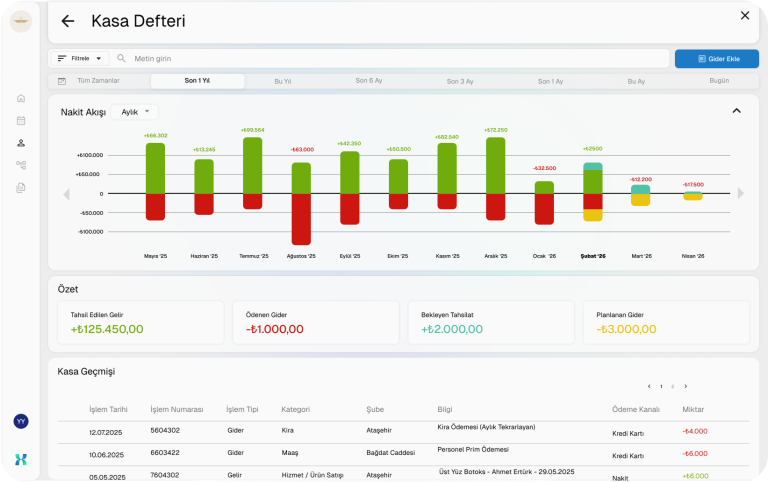Screen dimensions: 768x482
Task: Collapse the Nakit Akışı chart panel
Action: pos(737,111)
